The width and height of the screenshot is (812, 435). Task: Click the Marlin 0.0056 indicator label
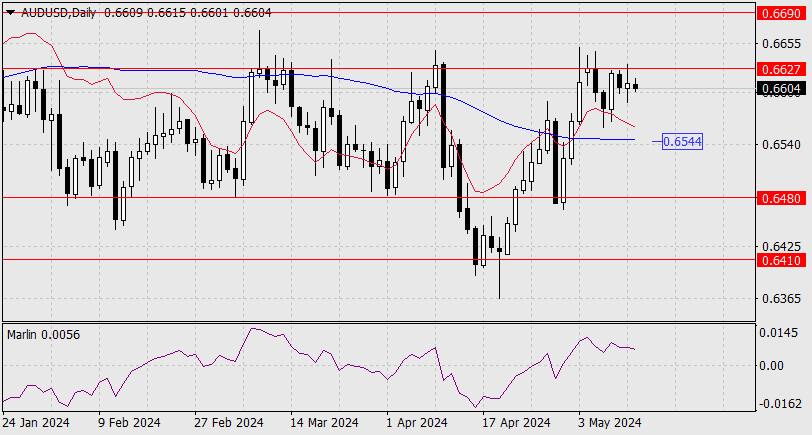44,335
